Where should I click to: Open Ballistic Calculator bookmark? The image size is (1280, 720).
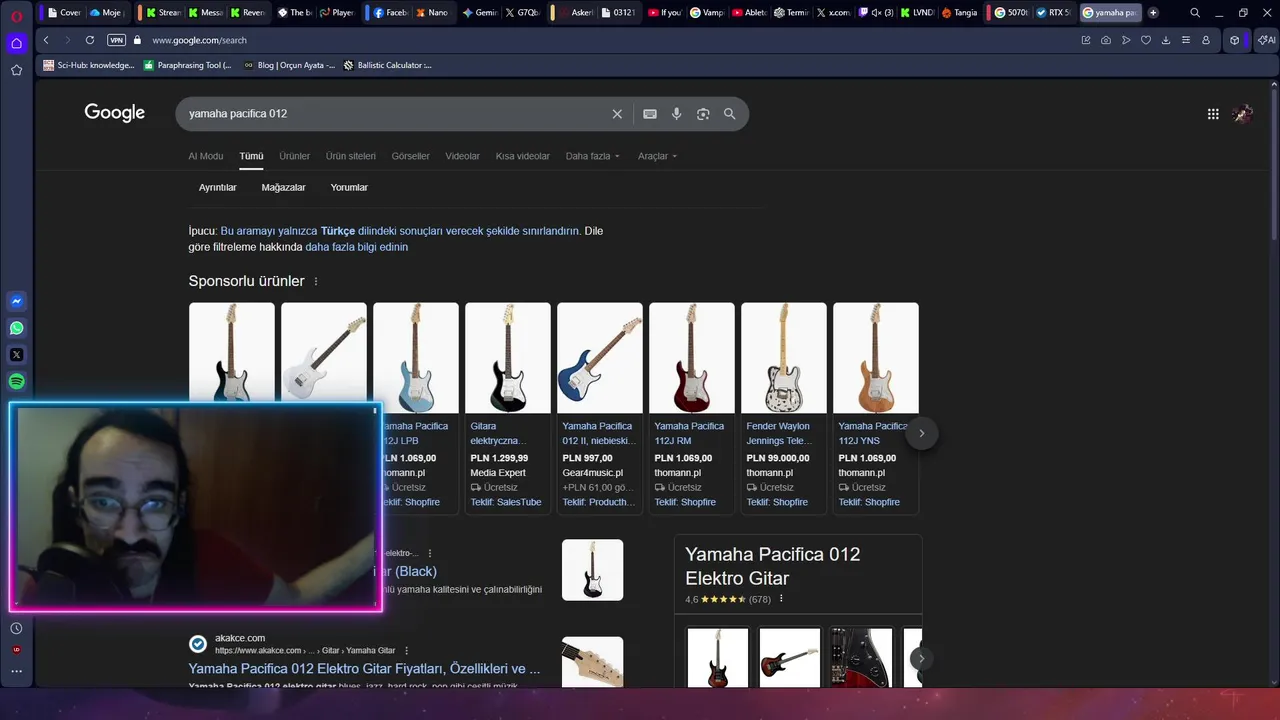[387, 65]
